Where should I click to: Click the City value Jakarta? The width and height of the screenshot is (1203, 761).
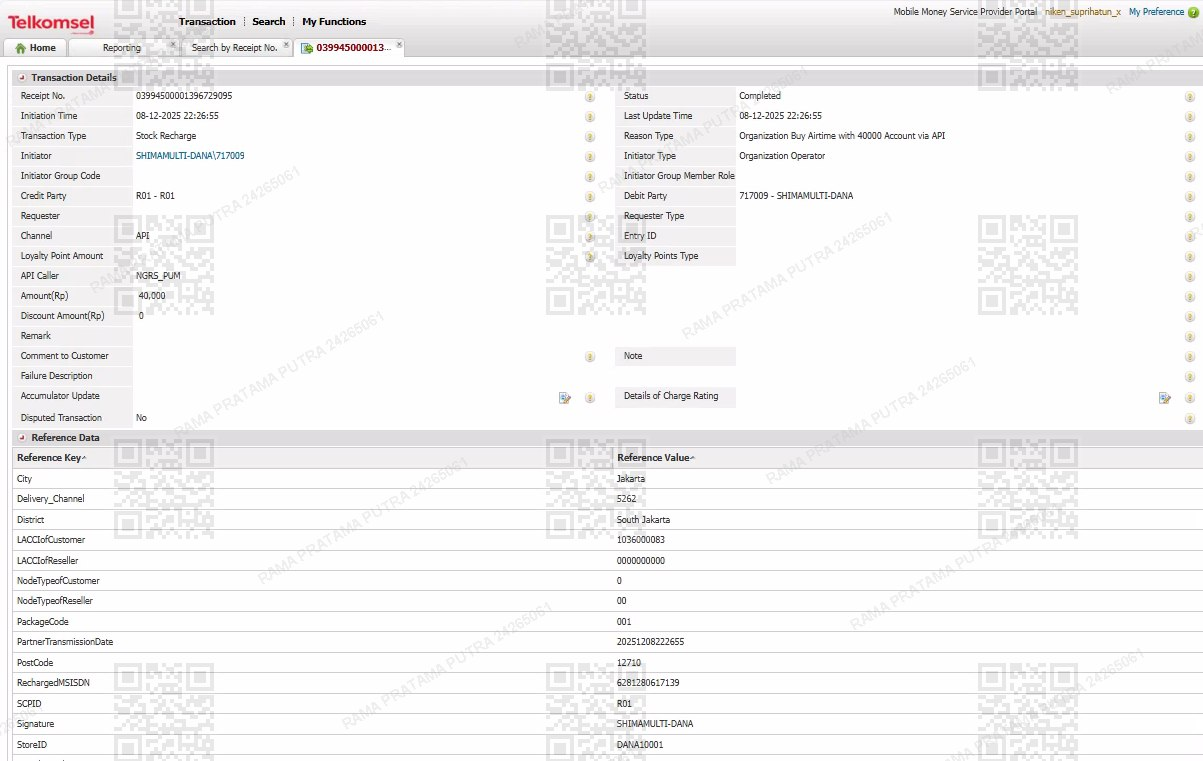click(x=631, y=478)
